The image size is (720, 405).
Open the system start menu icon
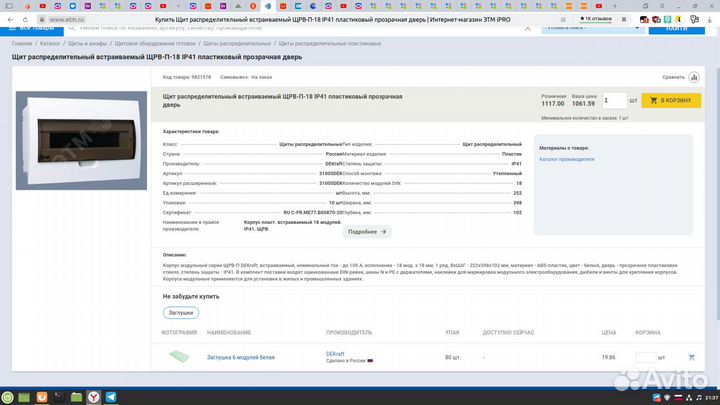[x=9, y=397]
